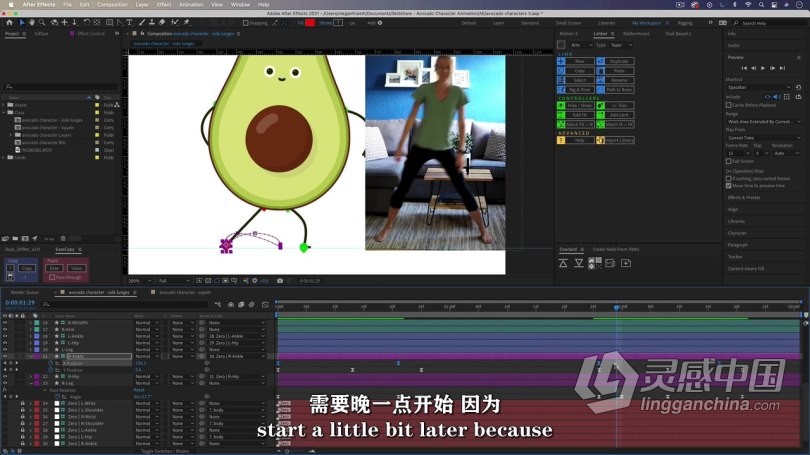This screenshot has width=810, height=455.
Task: Toggle Cache Before Playback checkbox
Action: coord(728,105)
